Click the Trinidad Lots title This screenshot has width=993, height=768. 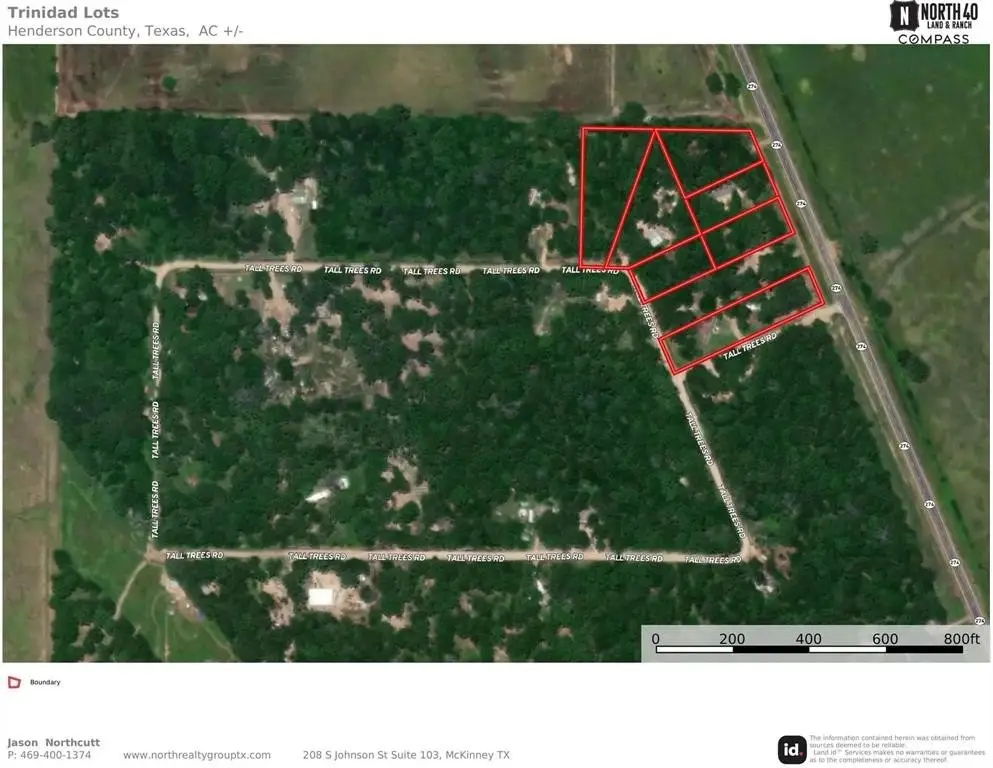(x=63, y=13)
